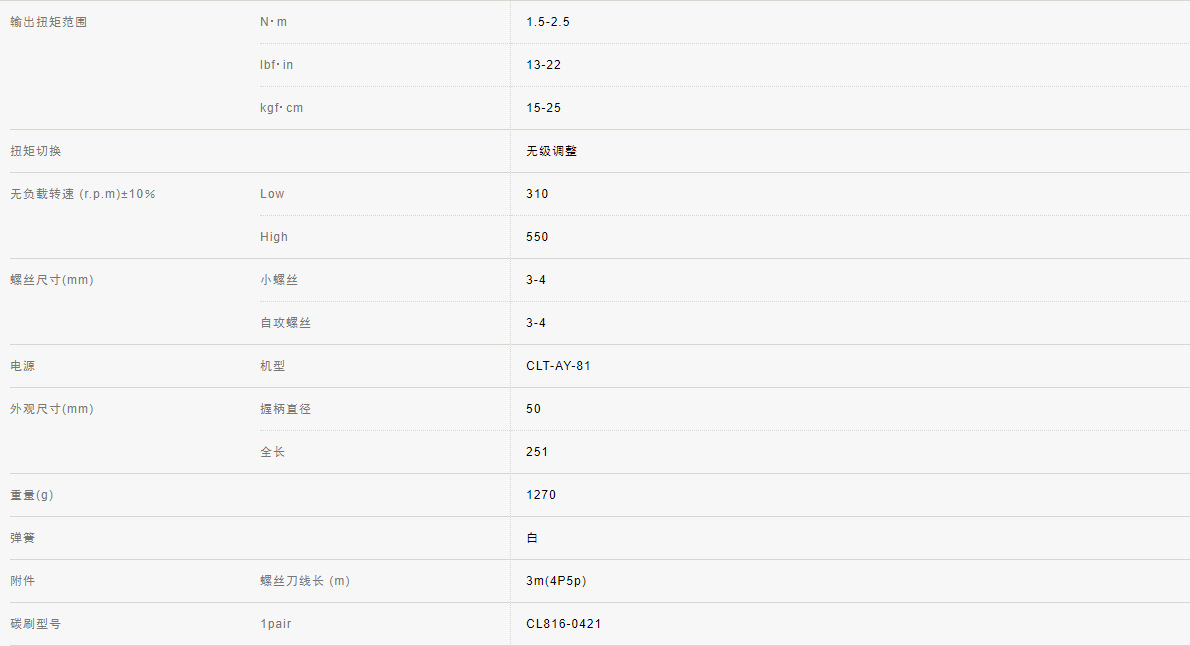
Task: Click the lbf·in unit label
Action: point(277,65)
